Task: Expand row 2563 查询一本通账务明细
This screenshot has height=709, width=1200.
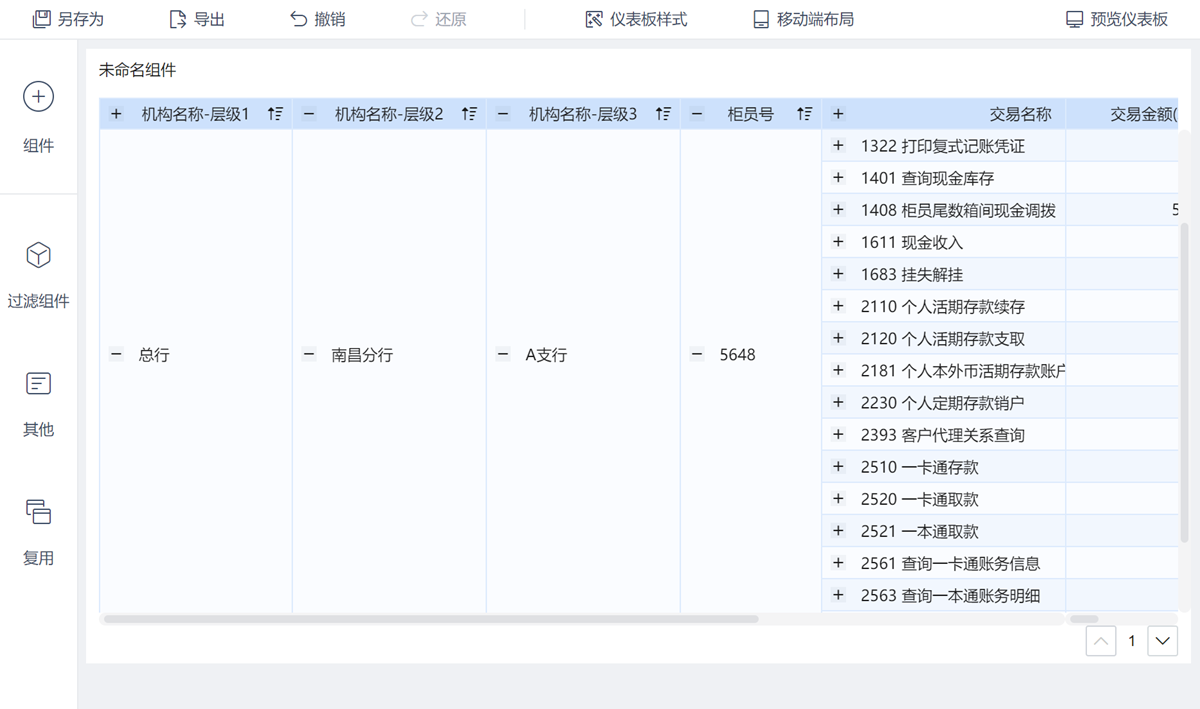Action: (x=838, y=595)
